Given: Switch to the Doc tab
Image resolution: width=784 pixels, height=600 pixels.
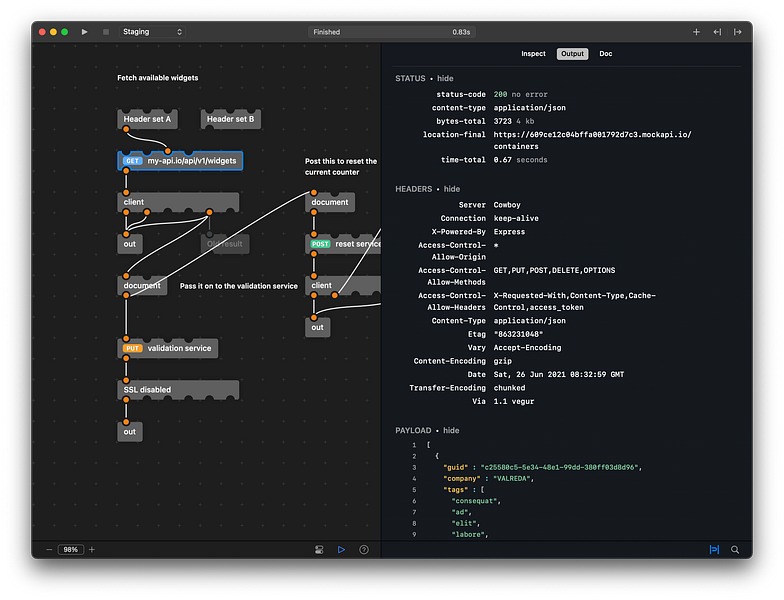Looking at the screenshot, I should point(606,54).
